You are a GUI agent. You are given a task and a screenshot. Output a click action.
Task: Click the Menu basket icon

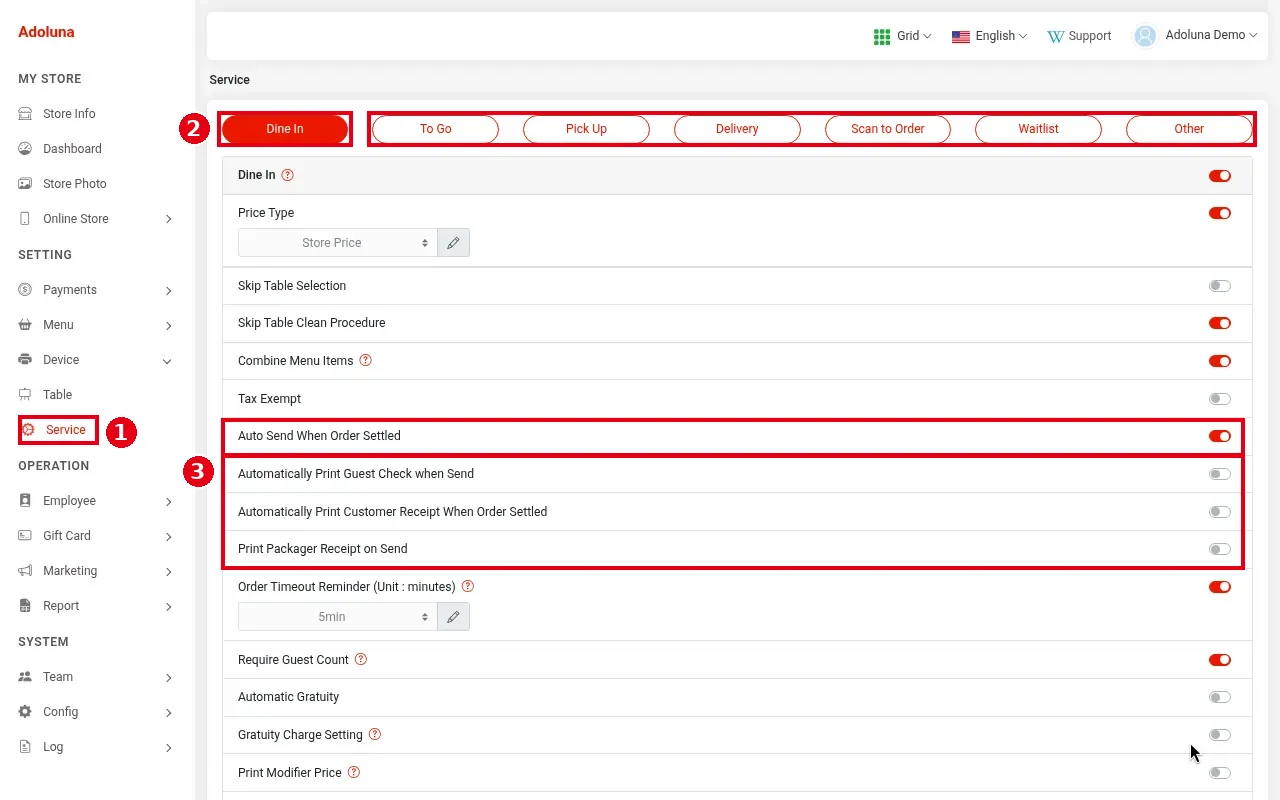click(x=25, y=325)
